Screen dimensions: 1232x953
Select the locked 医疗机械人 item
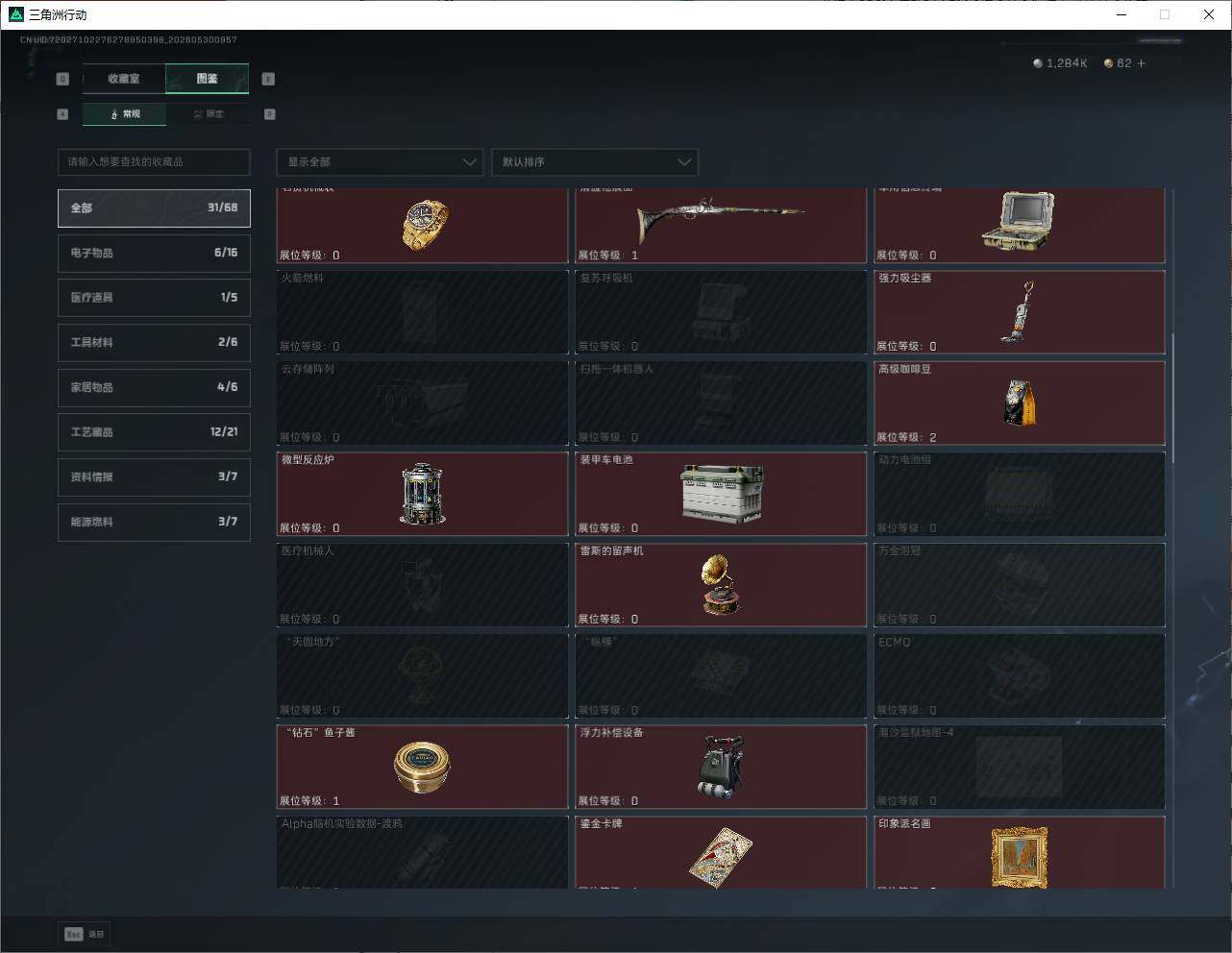click(422, 585)
